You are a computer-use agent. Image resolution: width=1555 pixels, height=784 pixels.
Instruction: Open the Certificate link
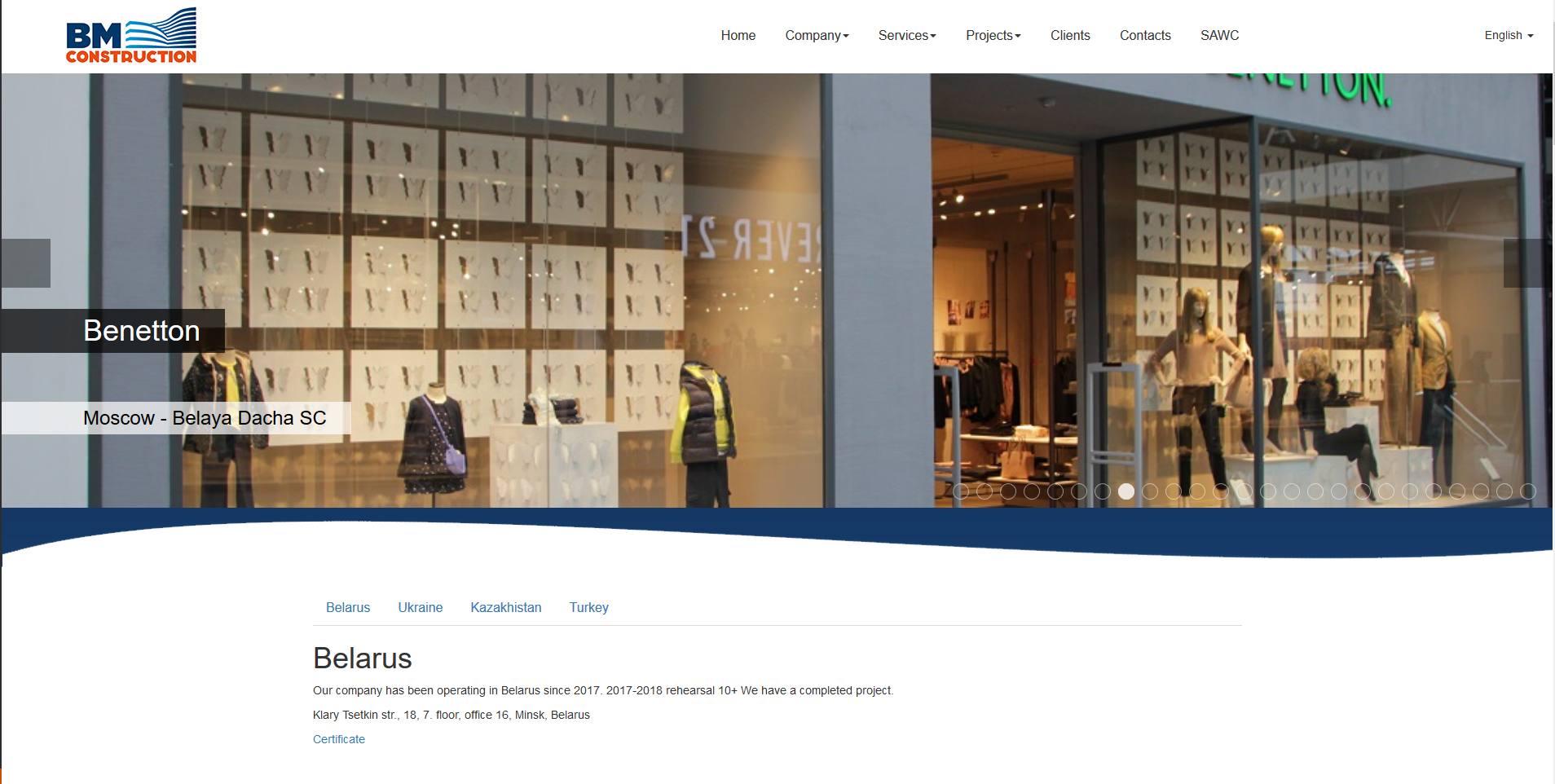[339, 739]
